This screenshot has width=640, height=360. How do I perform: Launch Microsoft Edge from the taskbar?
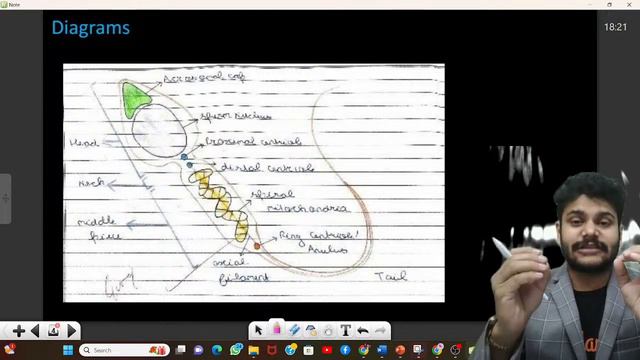217,350
